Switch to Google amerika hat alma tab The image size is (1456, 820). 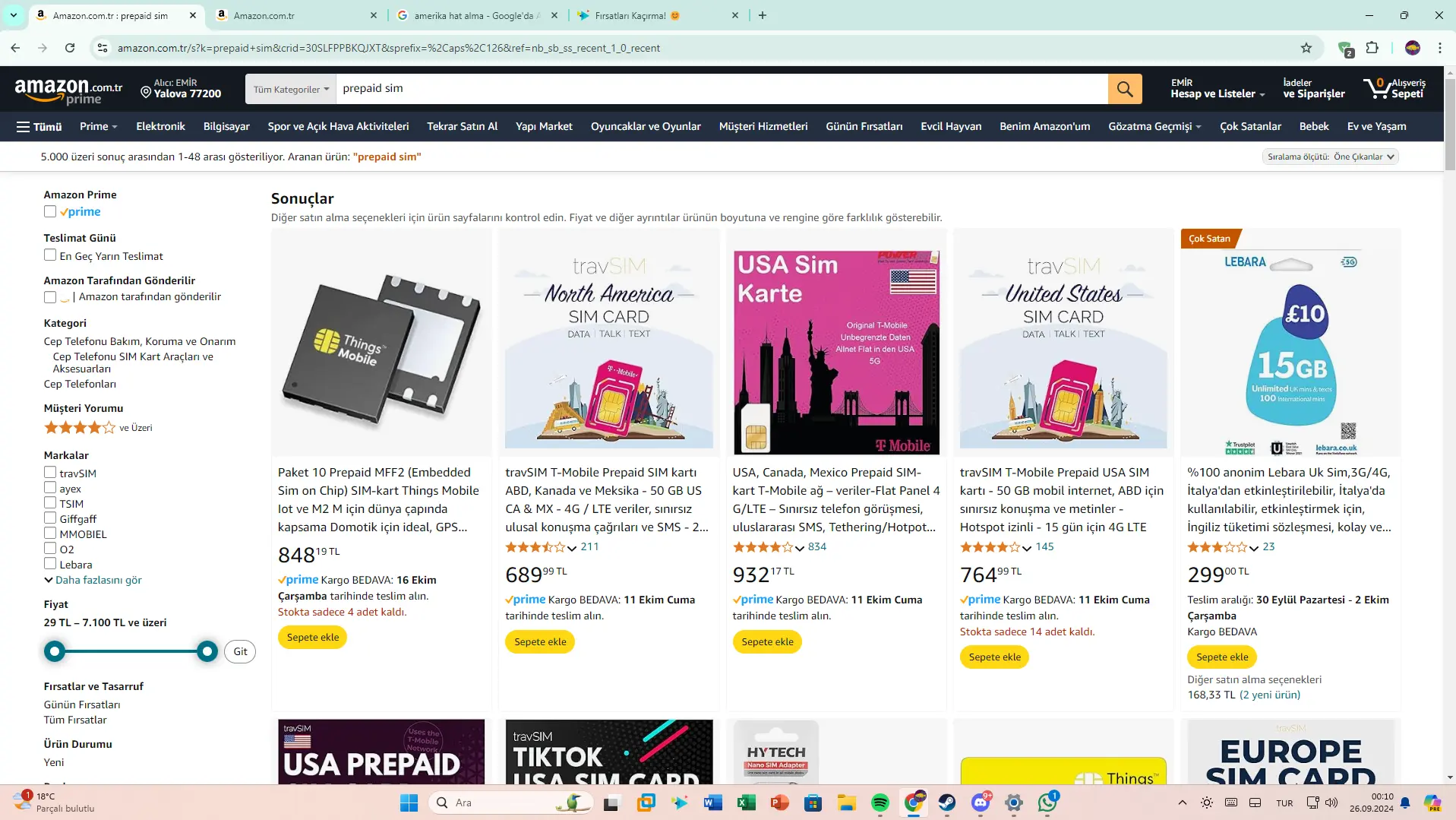pos(477,15)
